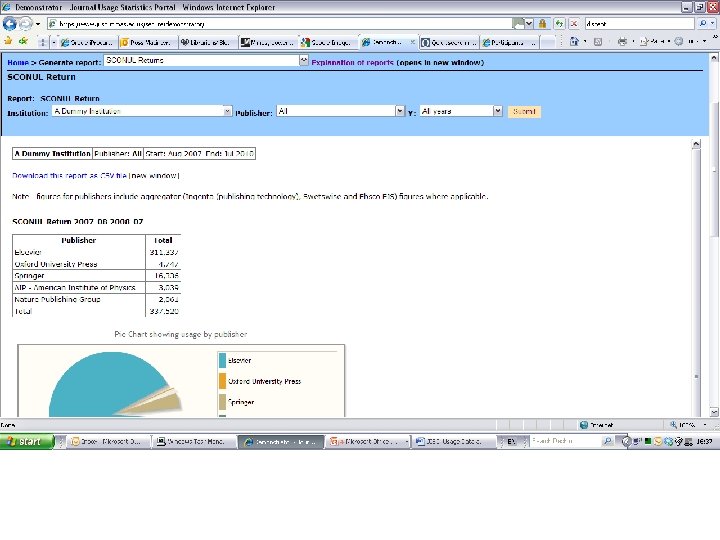The width and height of the screenshot is (720, 540).
Task: Click the outer page scroll-up arrow
Action: click(x=714, y=58)
